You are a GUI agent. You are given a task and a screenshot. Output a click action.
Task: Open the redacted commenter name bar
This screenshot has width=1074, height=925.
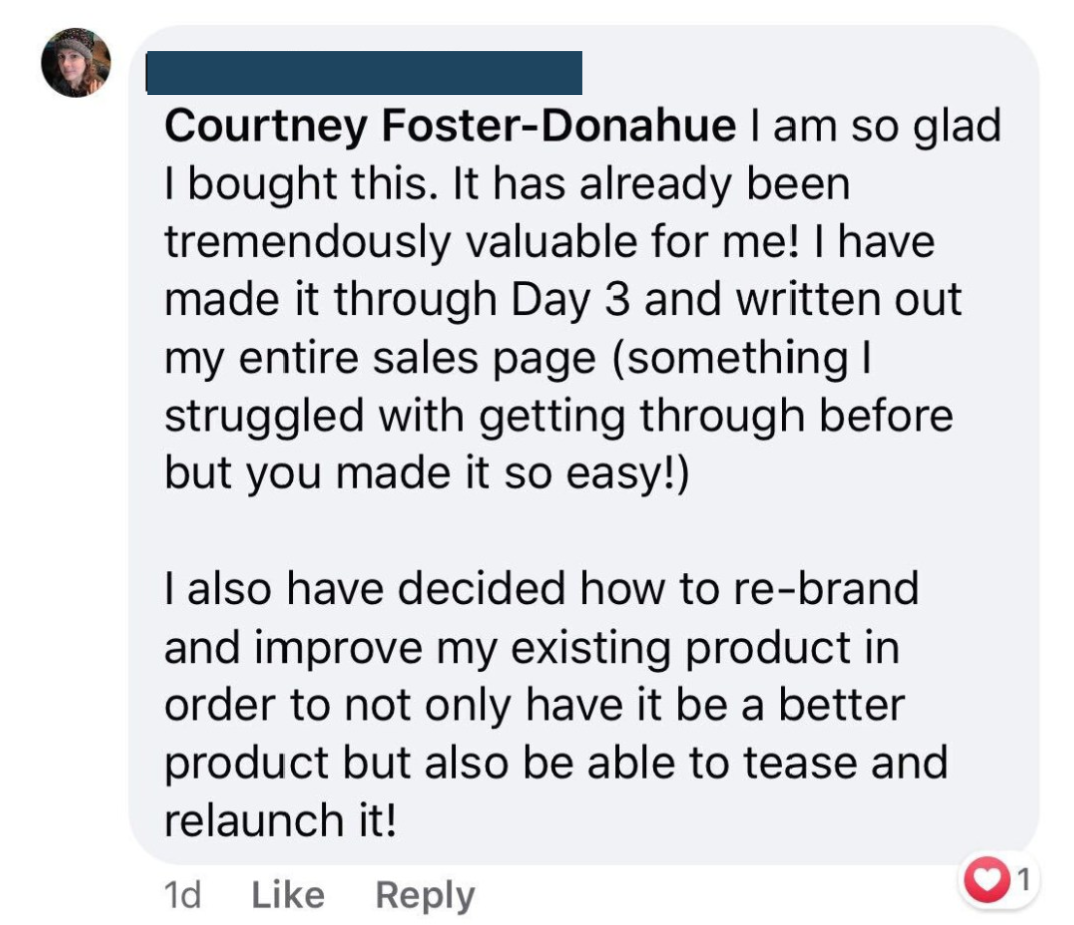point(364,73)
